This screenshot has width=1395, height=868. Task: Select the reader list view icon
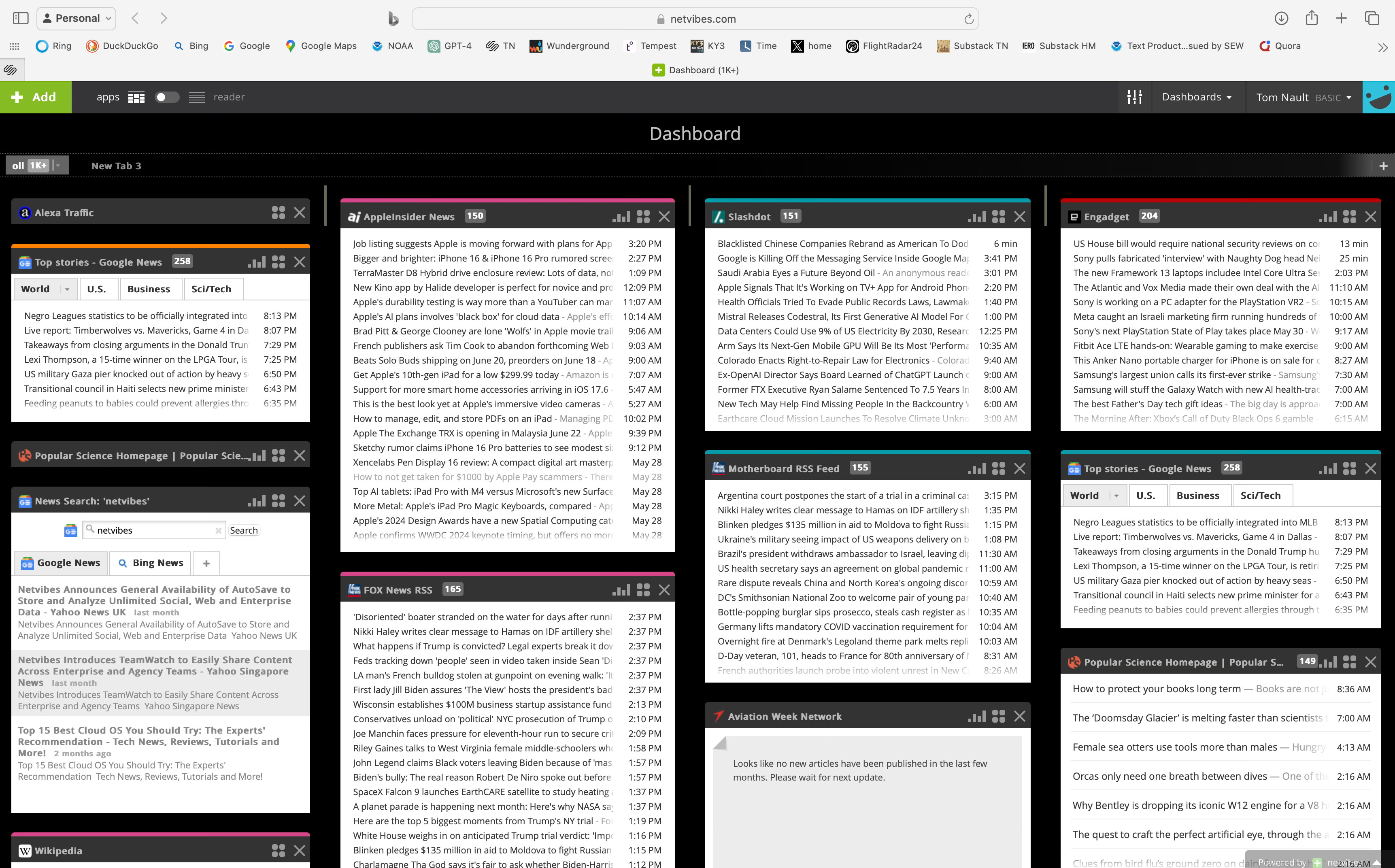197,97
